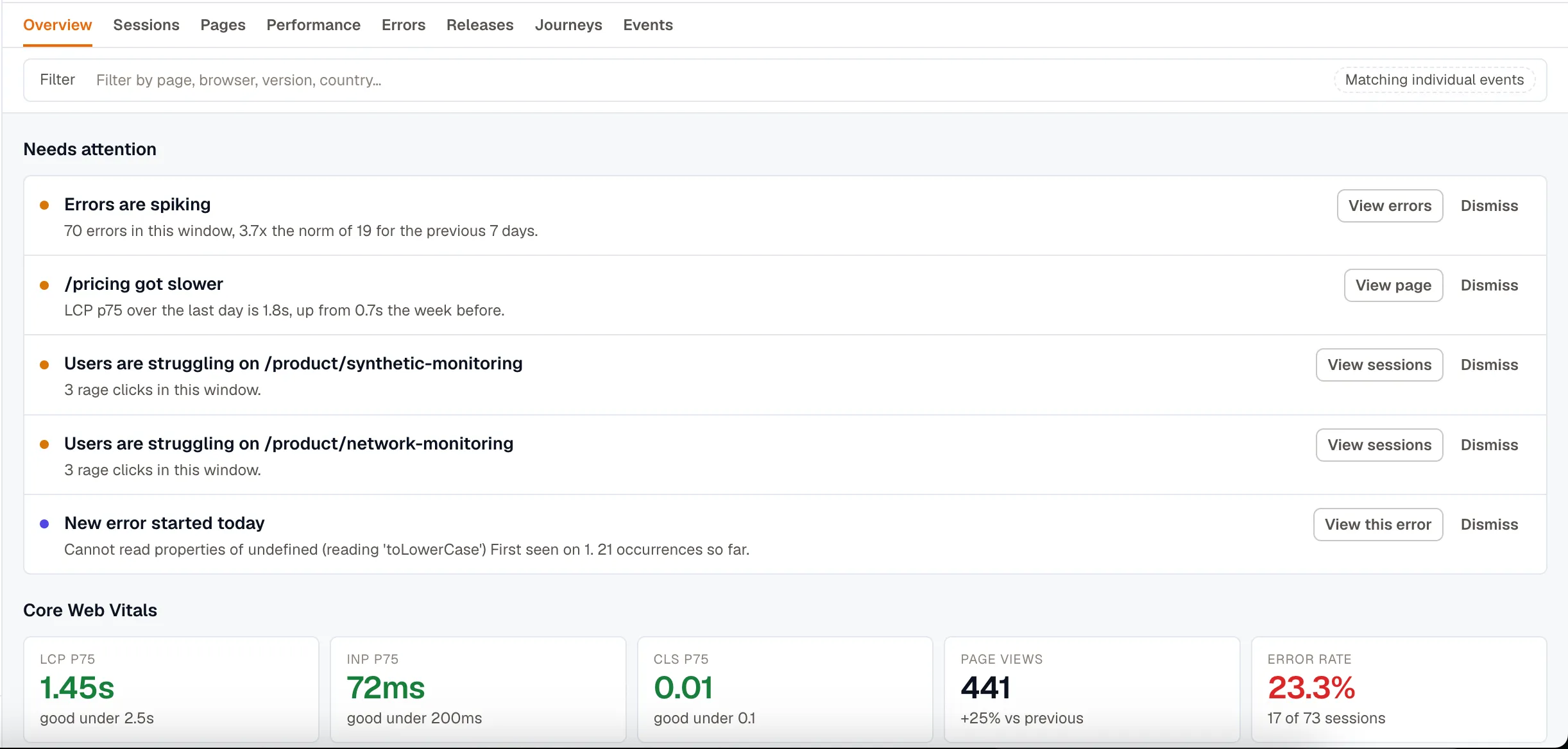Screen dimensions: 1568x749
Task: Click the 'LCP p75 over the last day' description
Action: [x=284, y=310]
